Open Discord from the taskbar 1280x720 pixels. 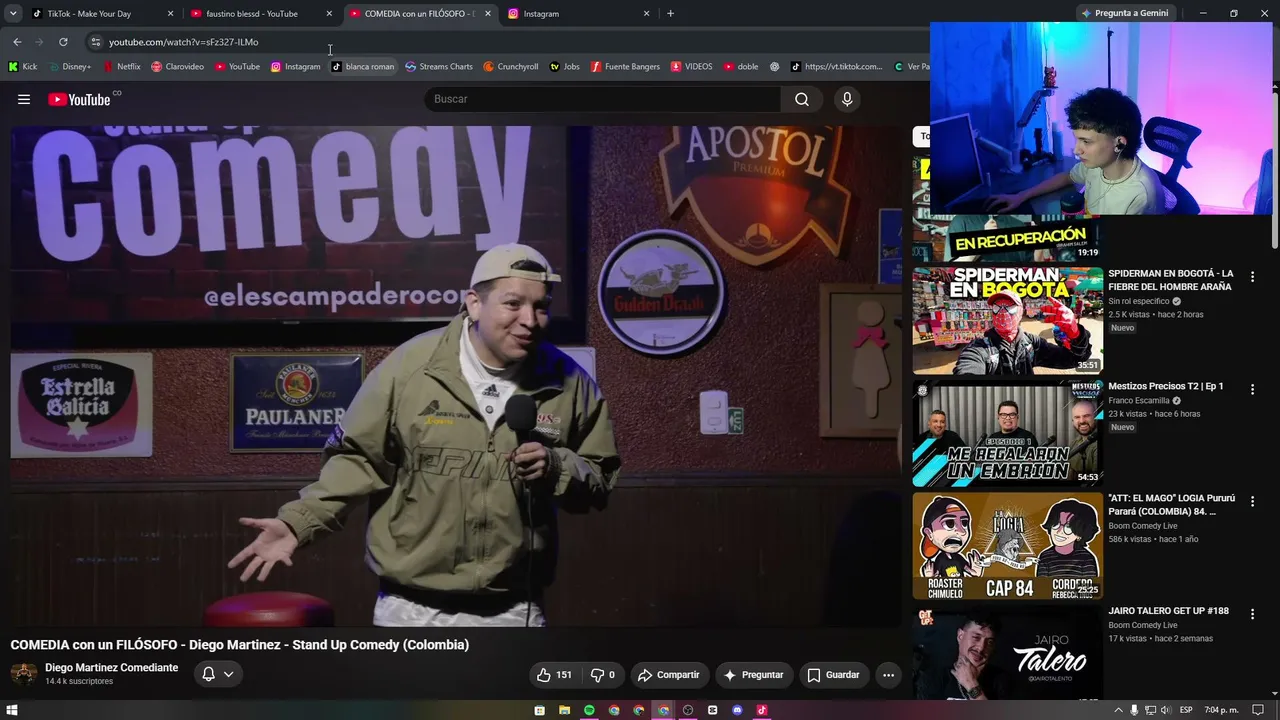point(737,710)
